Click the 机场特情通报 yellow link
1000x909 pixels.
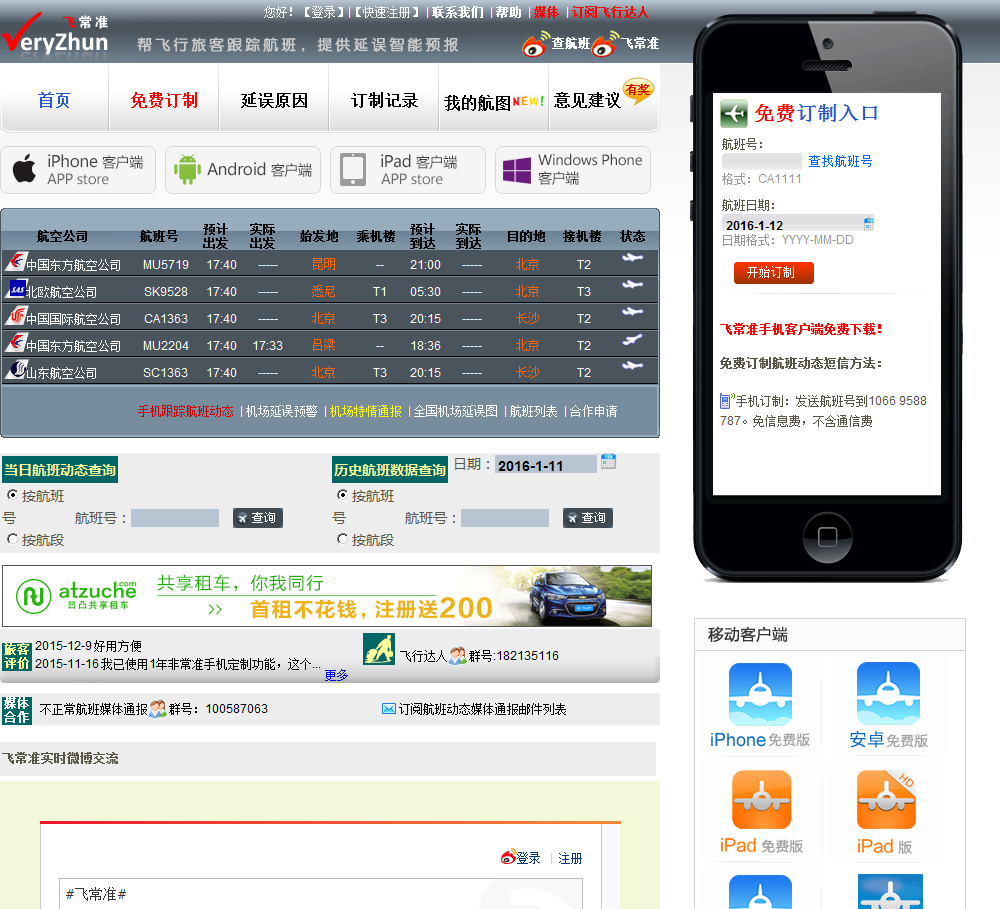[x=365, y=411]
